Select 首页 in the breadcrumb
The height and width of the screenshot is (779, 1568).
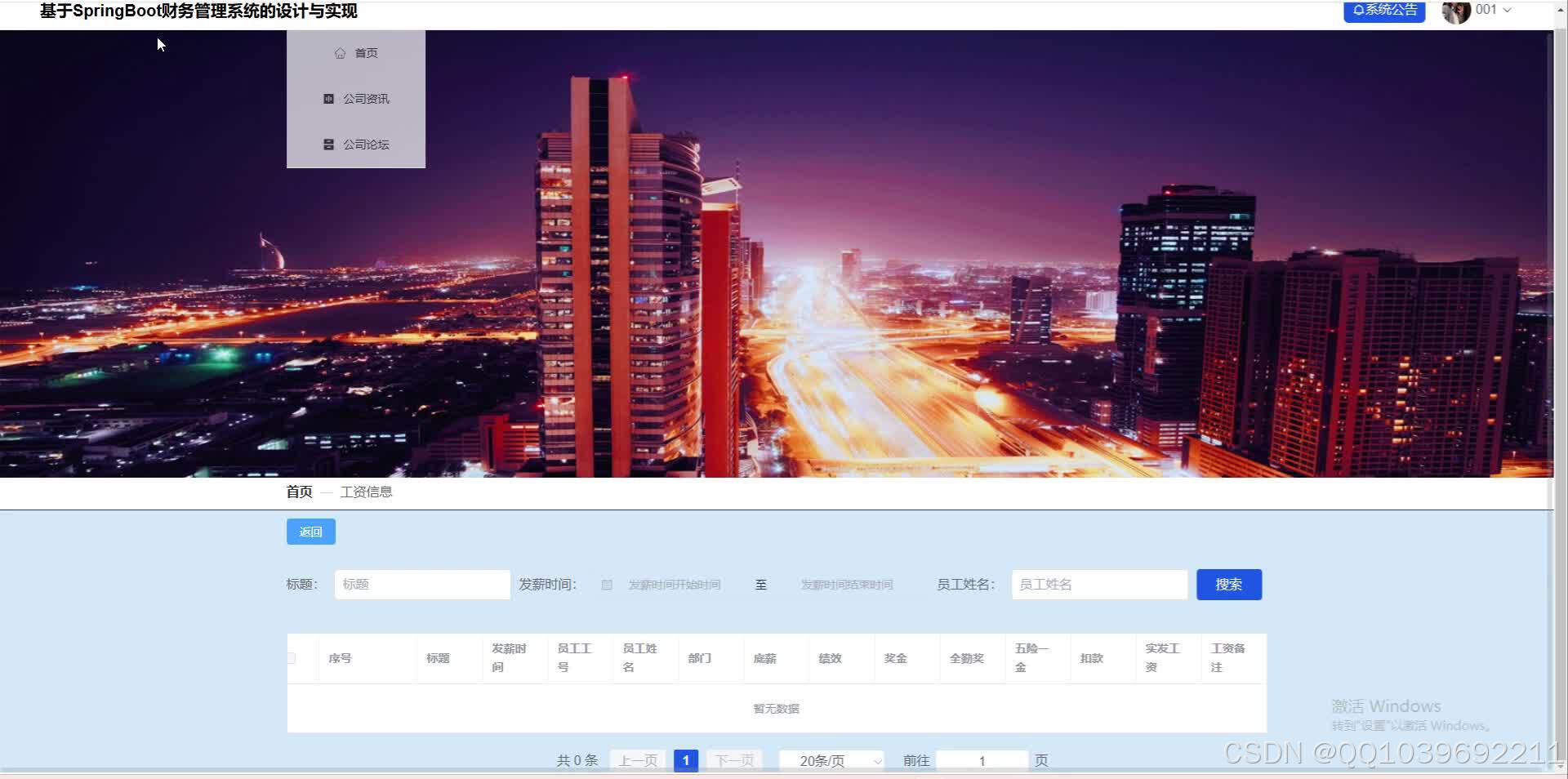pos(299,492)
